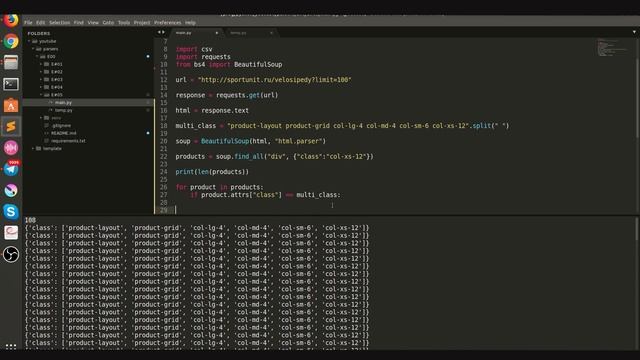Click the '100' output line in console
This screenshot has width=640, height=360.
coord(30,220)
